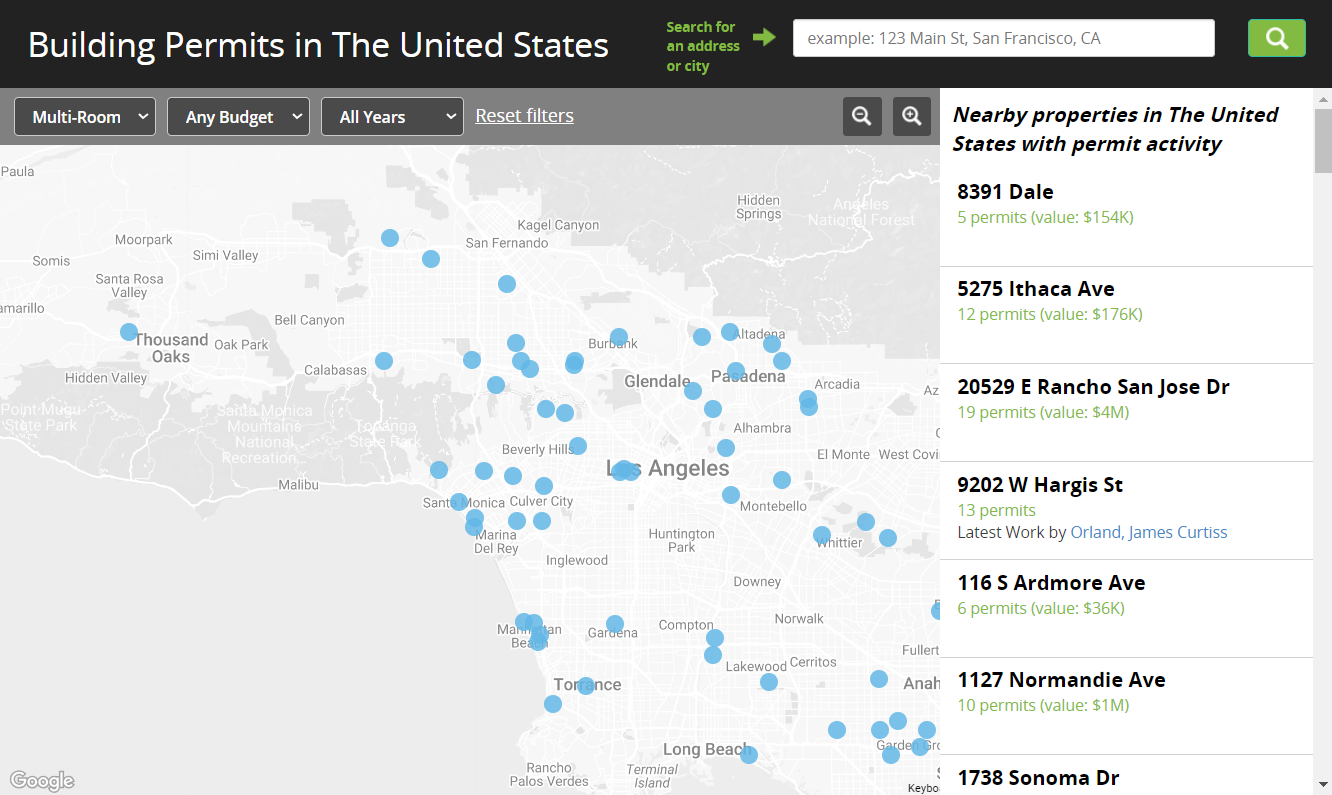Select the 8391 Dale property listing
The width and height of the screenshot is (1332, 795).
(1005, 191)
